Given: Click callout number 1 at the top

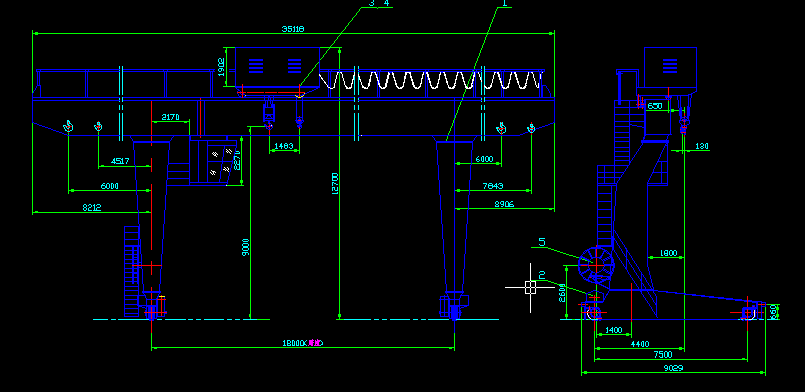Looking at the screenshot, I should click(x=504, y=4).
